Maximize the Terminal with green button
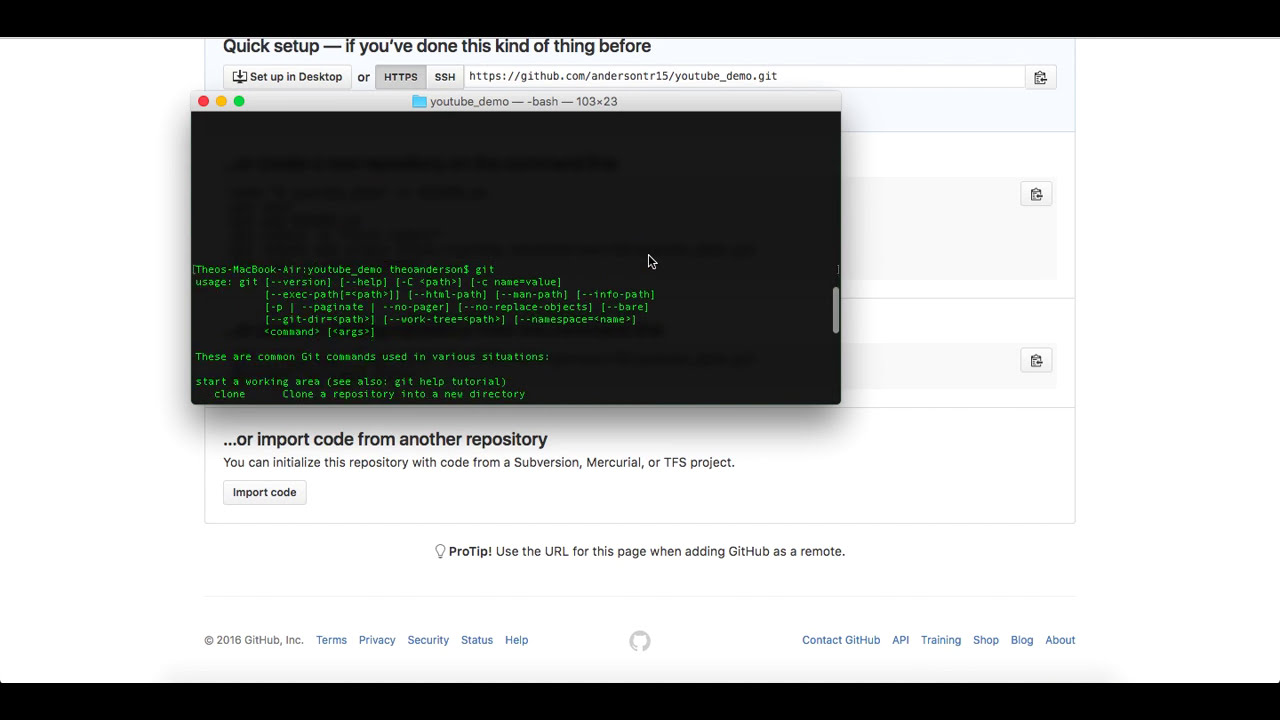 pyautogui.click(x=239, y=101)
